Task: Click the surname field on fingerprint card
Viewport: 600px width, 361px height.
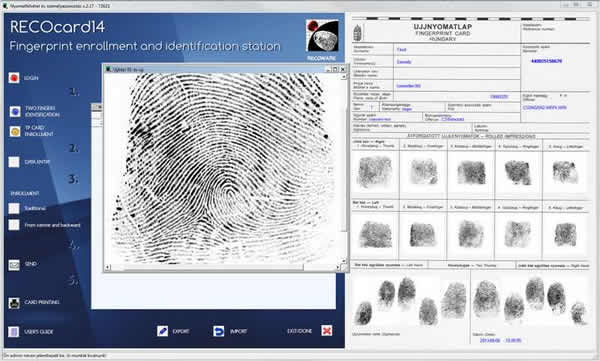Action: pyautogui.click(x=457, y=49)
